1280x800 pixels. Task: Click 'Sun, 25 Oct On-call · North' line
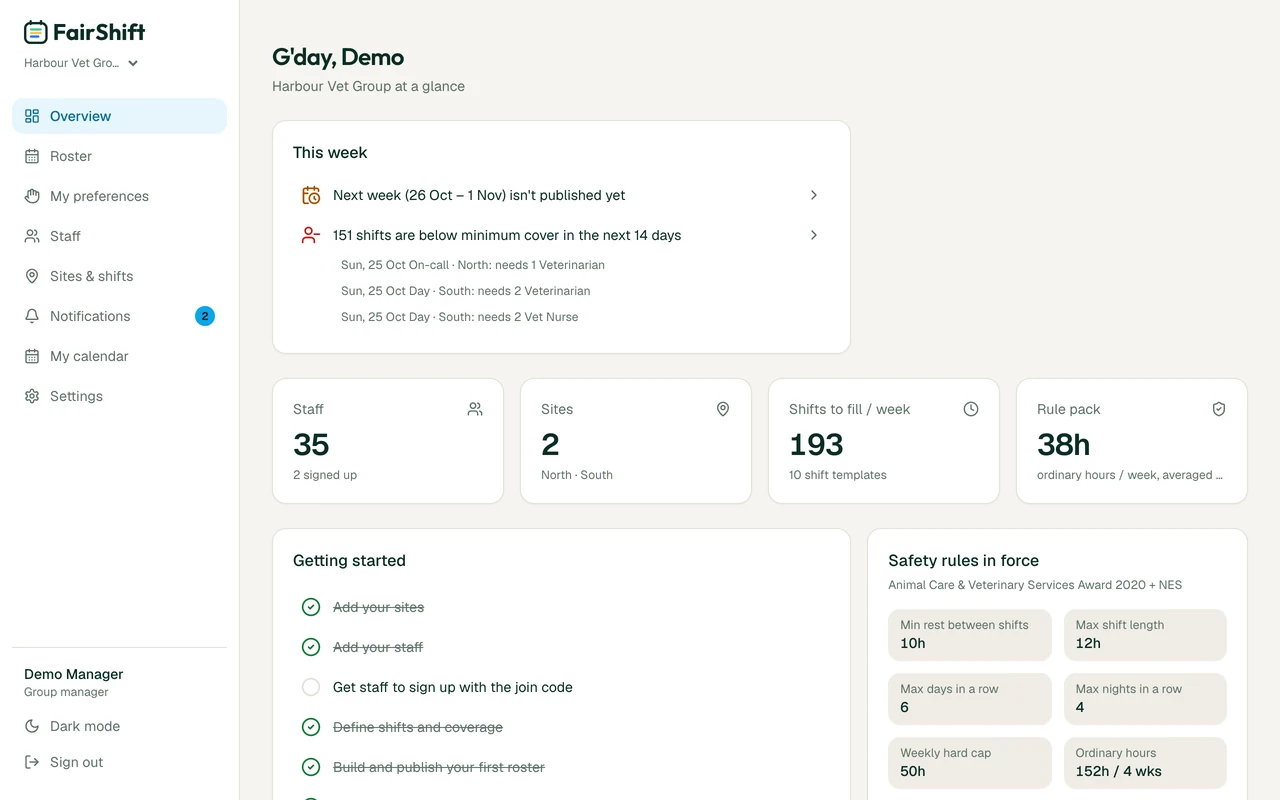(473, 265)
